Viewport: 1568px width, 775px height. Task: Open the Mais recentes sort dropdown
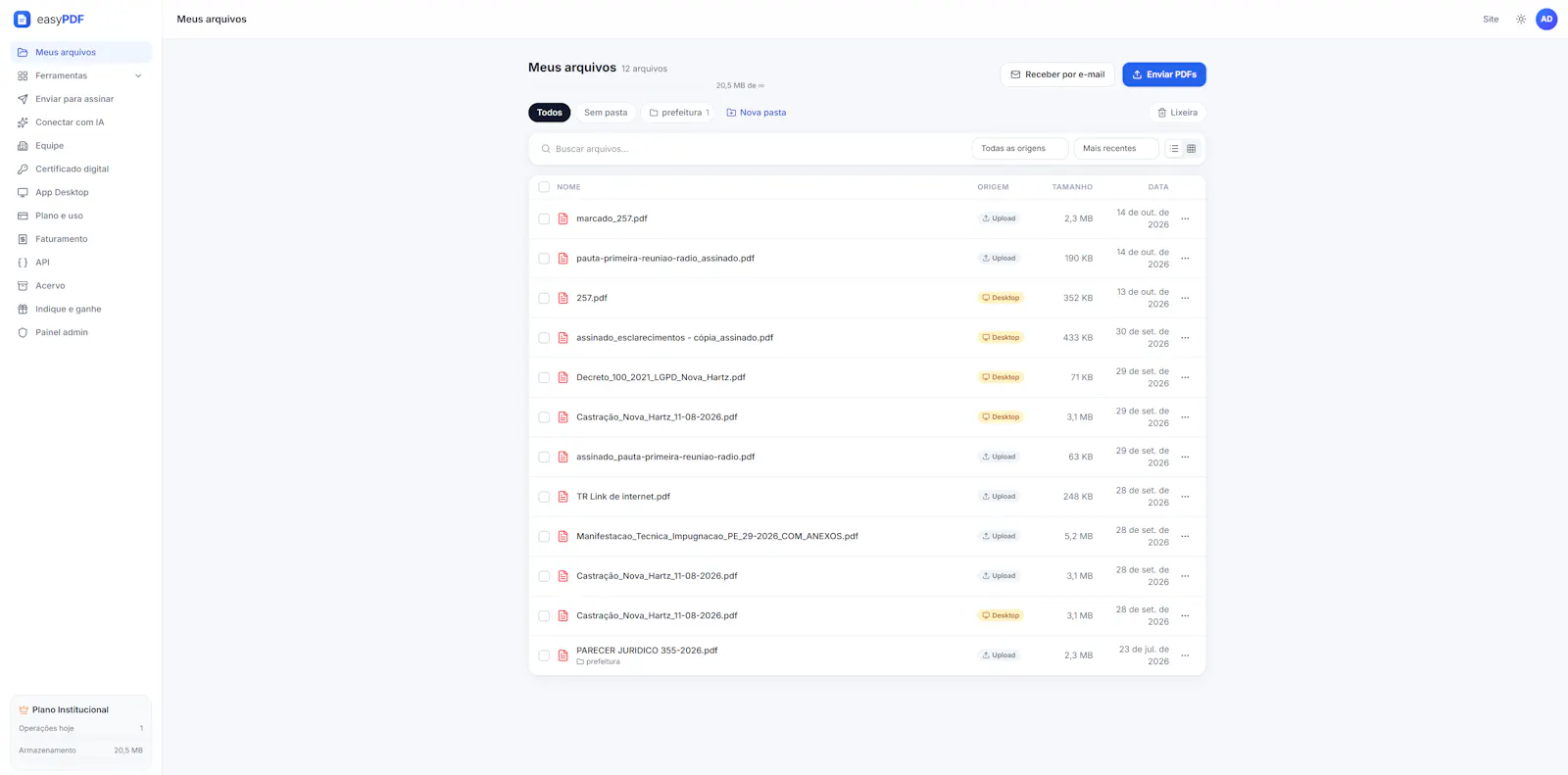tap(1116, 149)
